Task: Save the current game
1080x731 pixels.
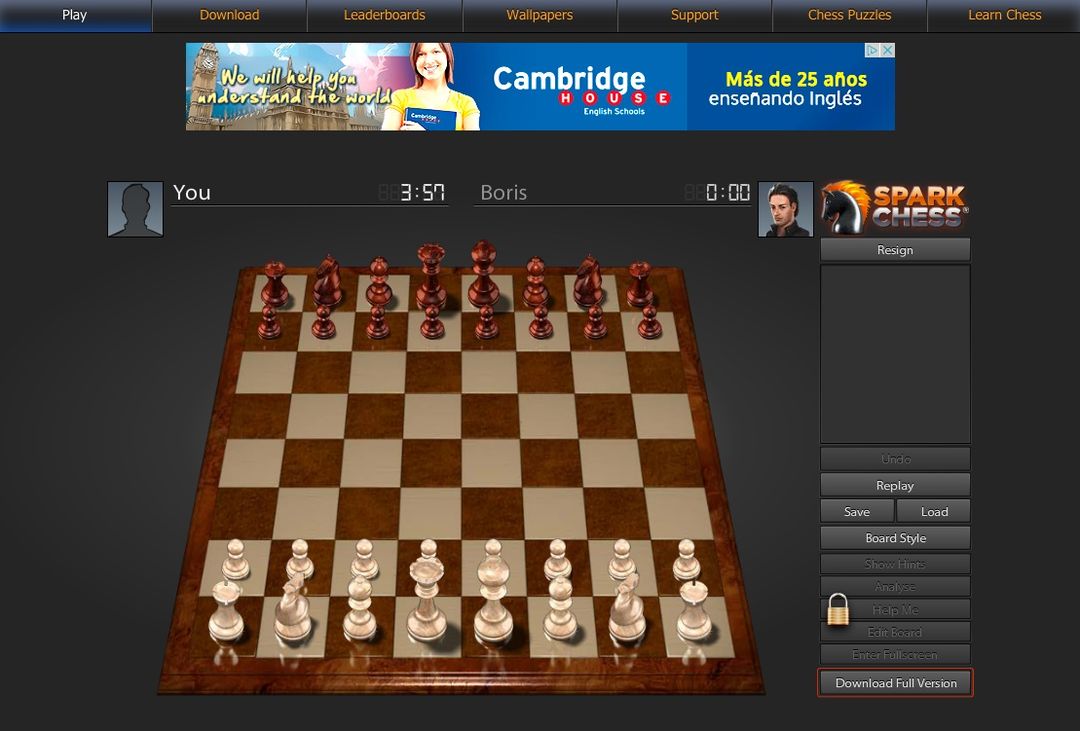Action: tap(856, 511)
